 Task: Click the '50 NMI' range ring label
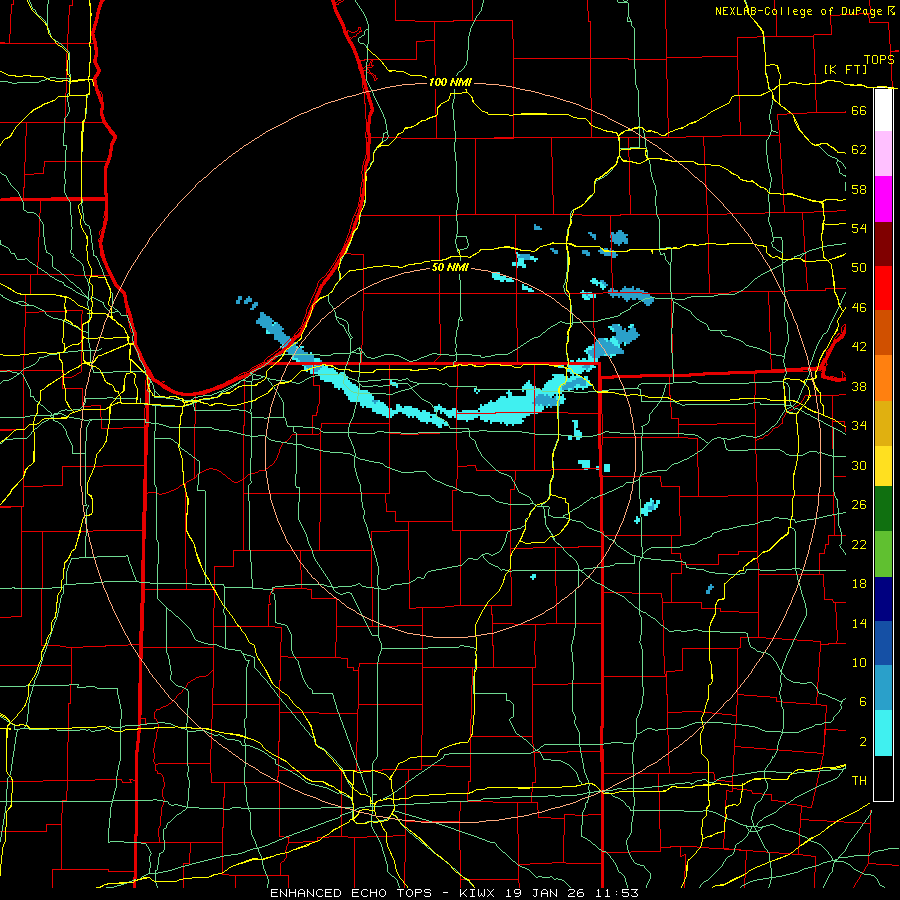pyautogui.click(x=450, y=267)
